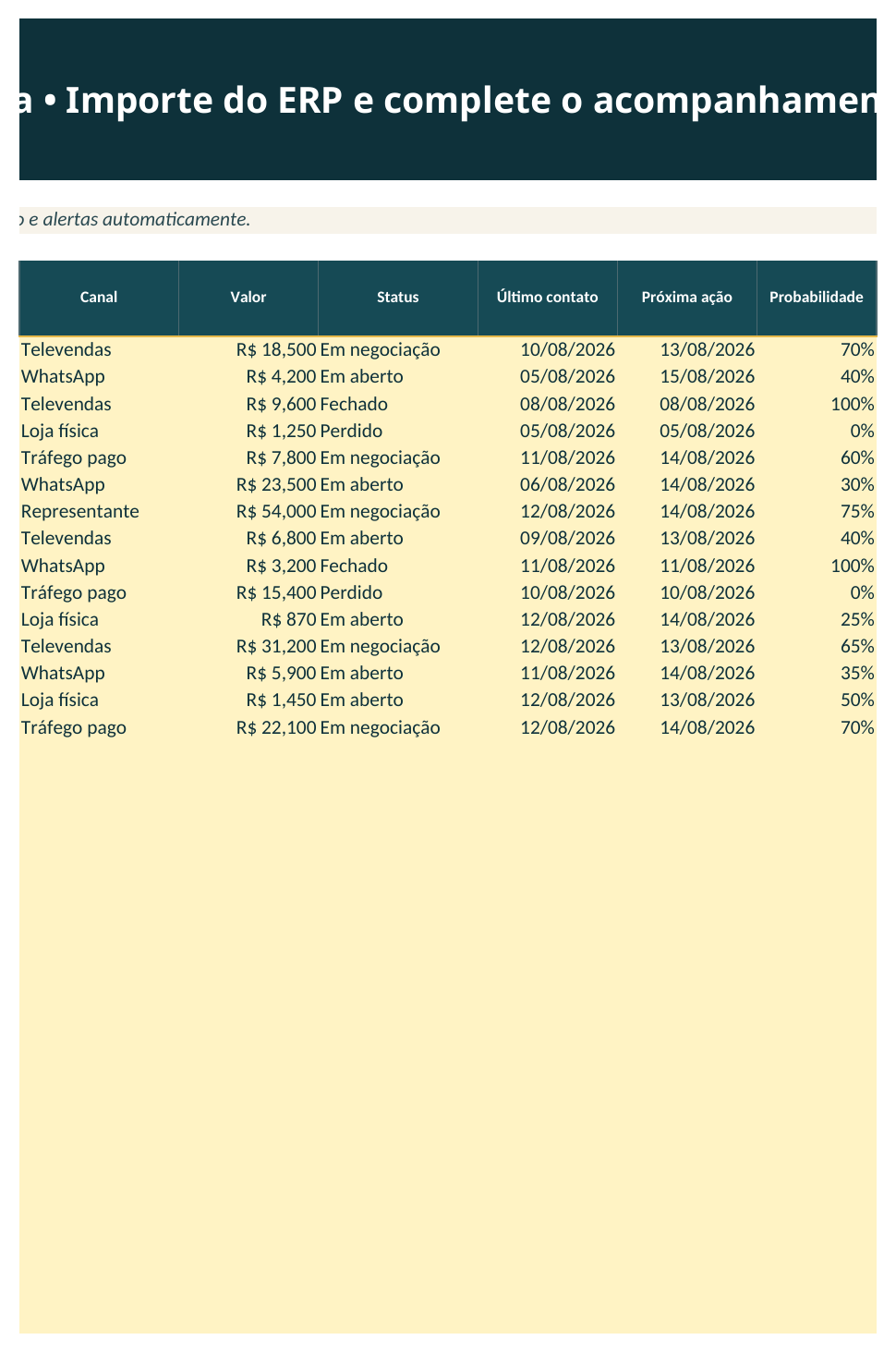Viewport: 896px width, 1352px height.
Task: Select the Probabilidade column header
Action: point(817,298)
